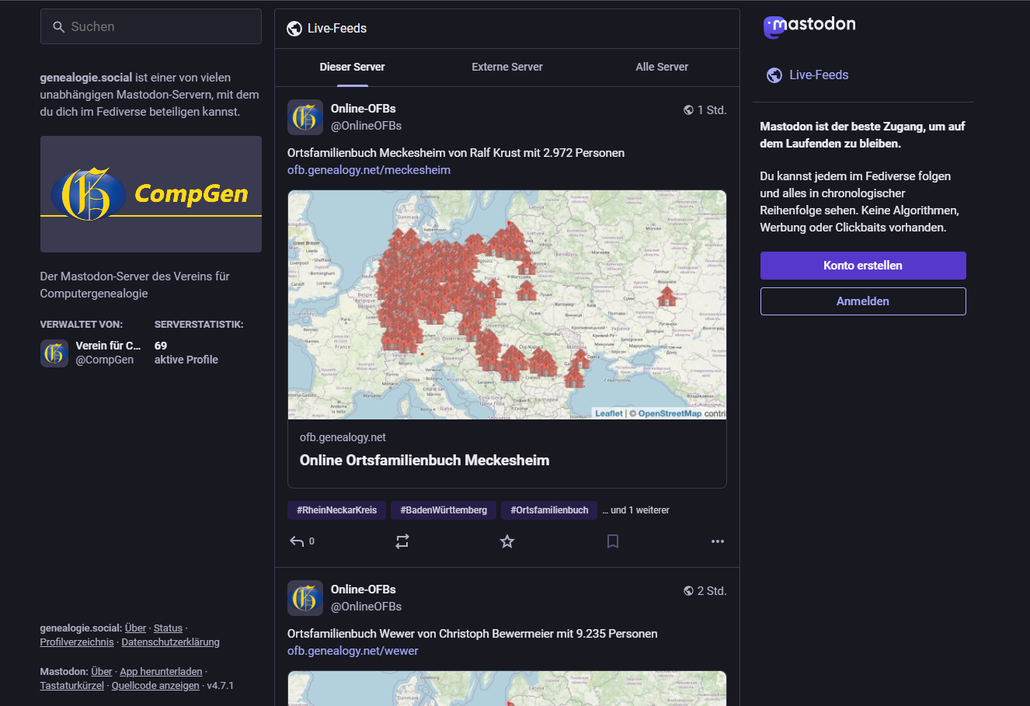
Task: Open Online-OFBs name on Wewer post
Action: pyautogui.click(x=363, y=590)
